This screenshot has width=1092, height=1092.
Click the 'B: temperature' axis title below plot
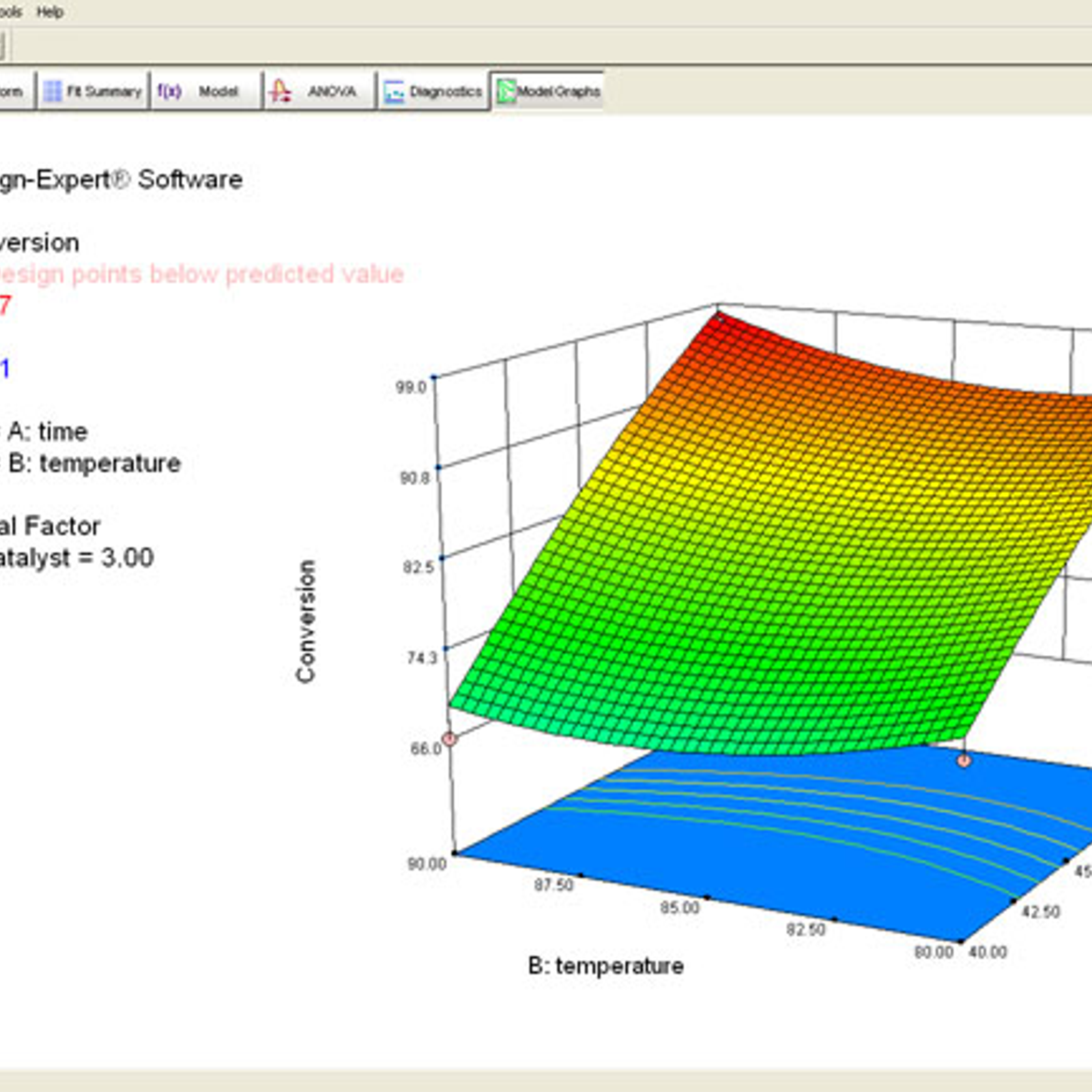coord(606,966)
